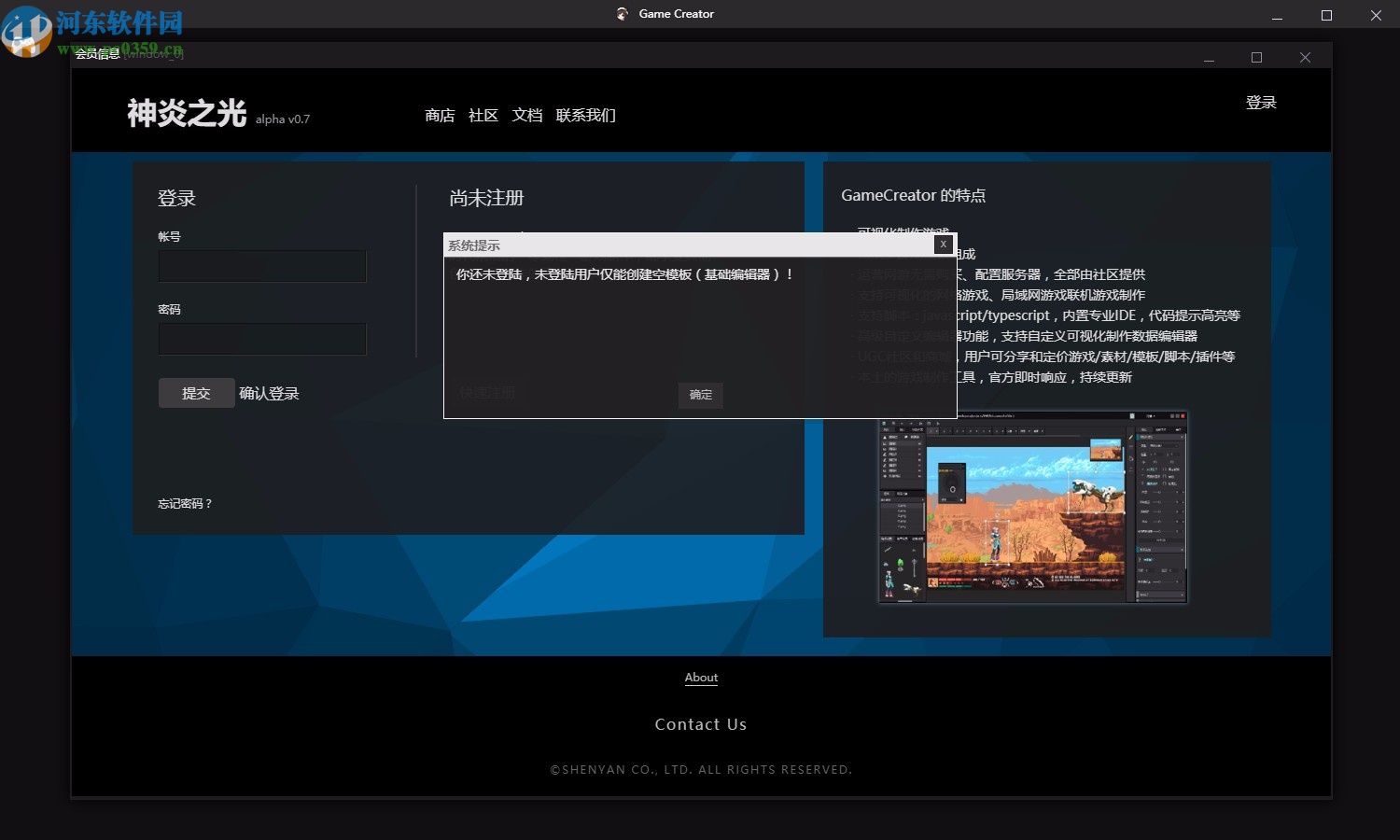Viewport: 1400px width, 840px height.
Task: Click into the 帐号 account field
Action: coord(262,266)
